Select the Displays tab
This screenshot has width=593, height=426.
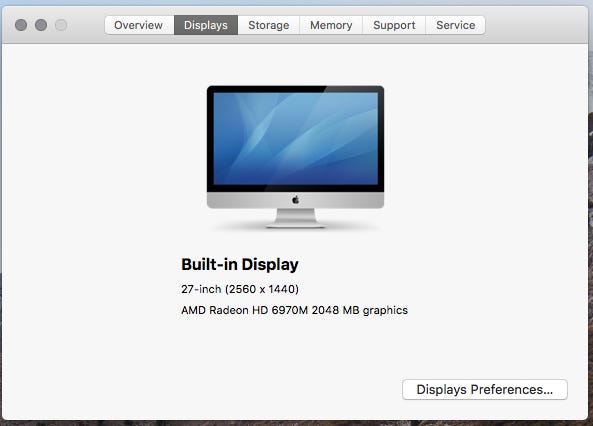pyautogui.click(x=206, y=25)
